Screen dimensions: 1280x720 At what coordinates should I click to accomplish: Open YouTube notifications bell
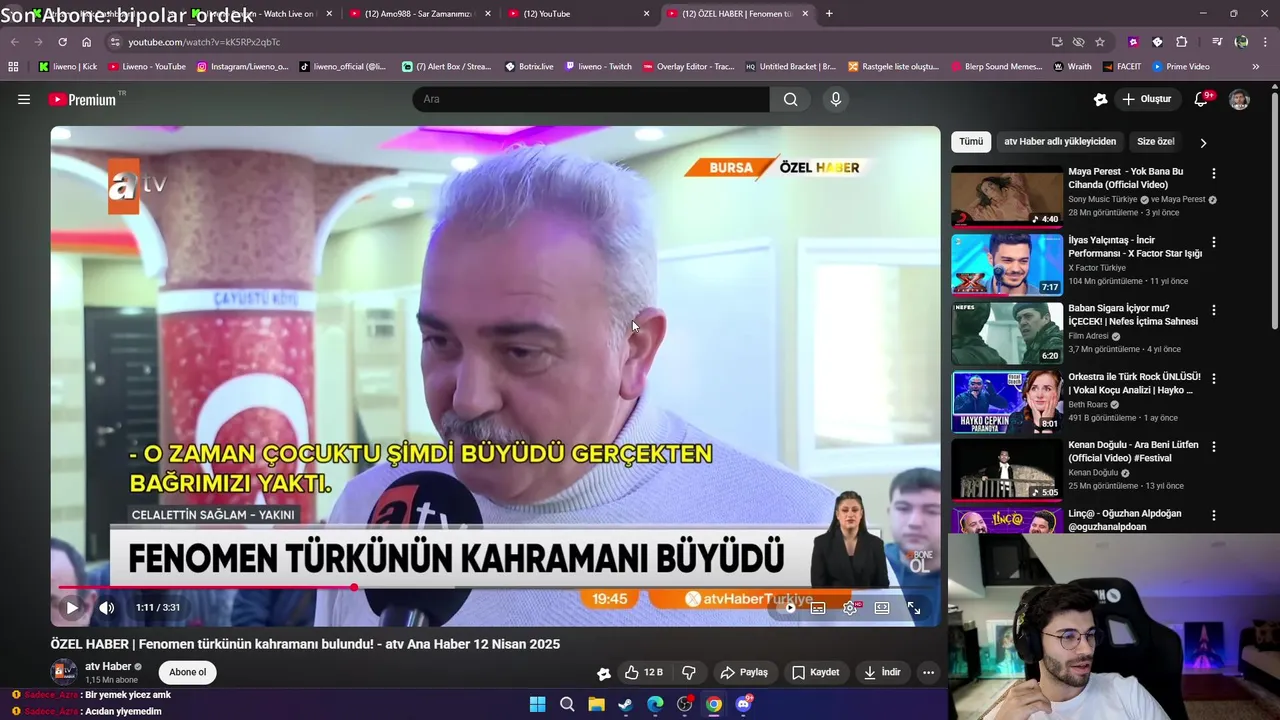coord(1202,99)
